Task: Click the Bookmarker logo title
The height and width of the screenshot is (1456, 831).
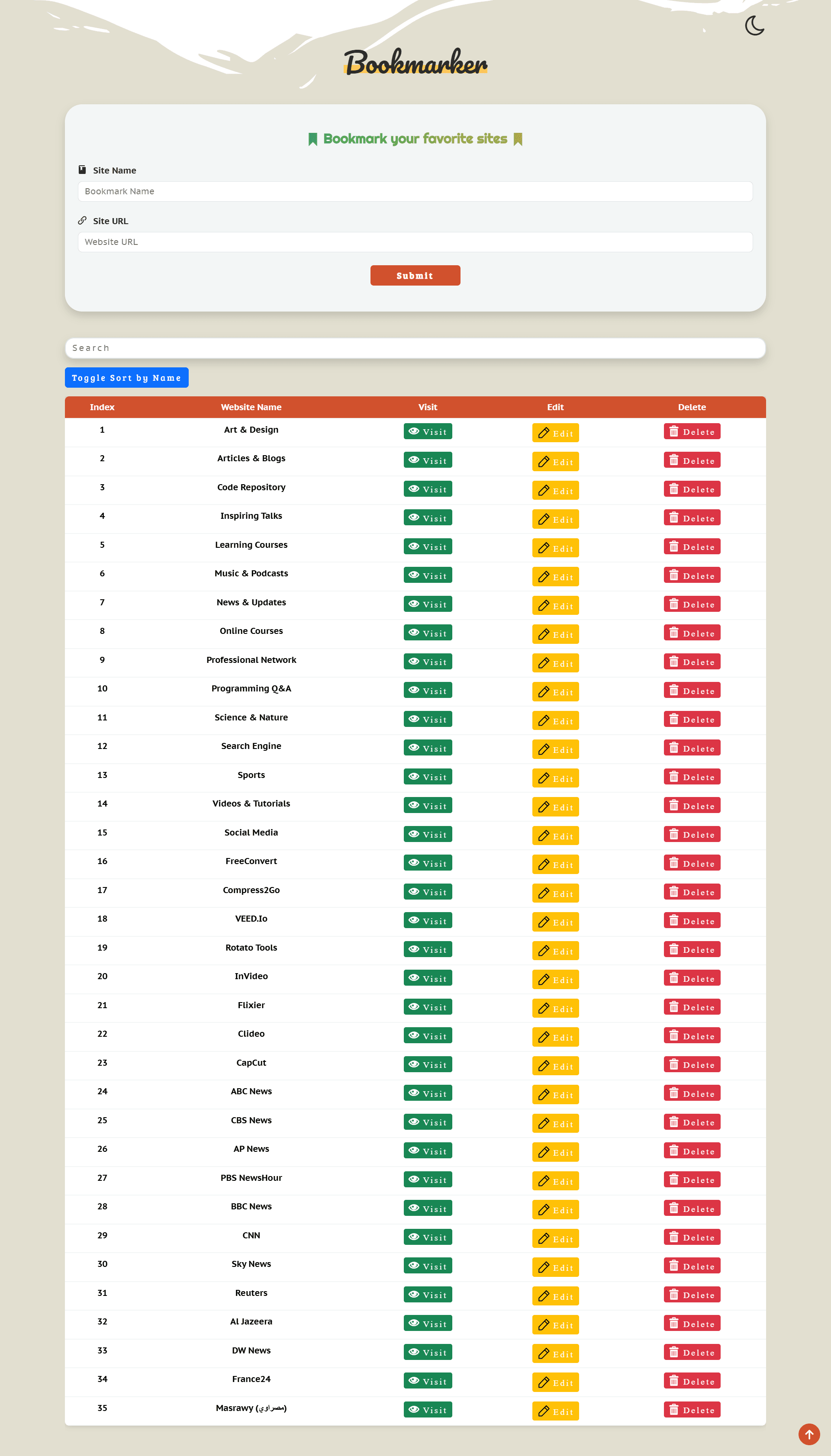Action: pyautogui.click(x=415, y=62)
